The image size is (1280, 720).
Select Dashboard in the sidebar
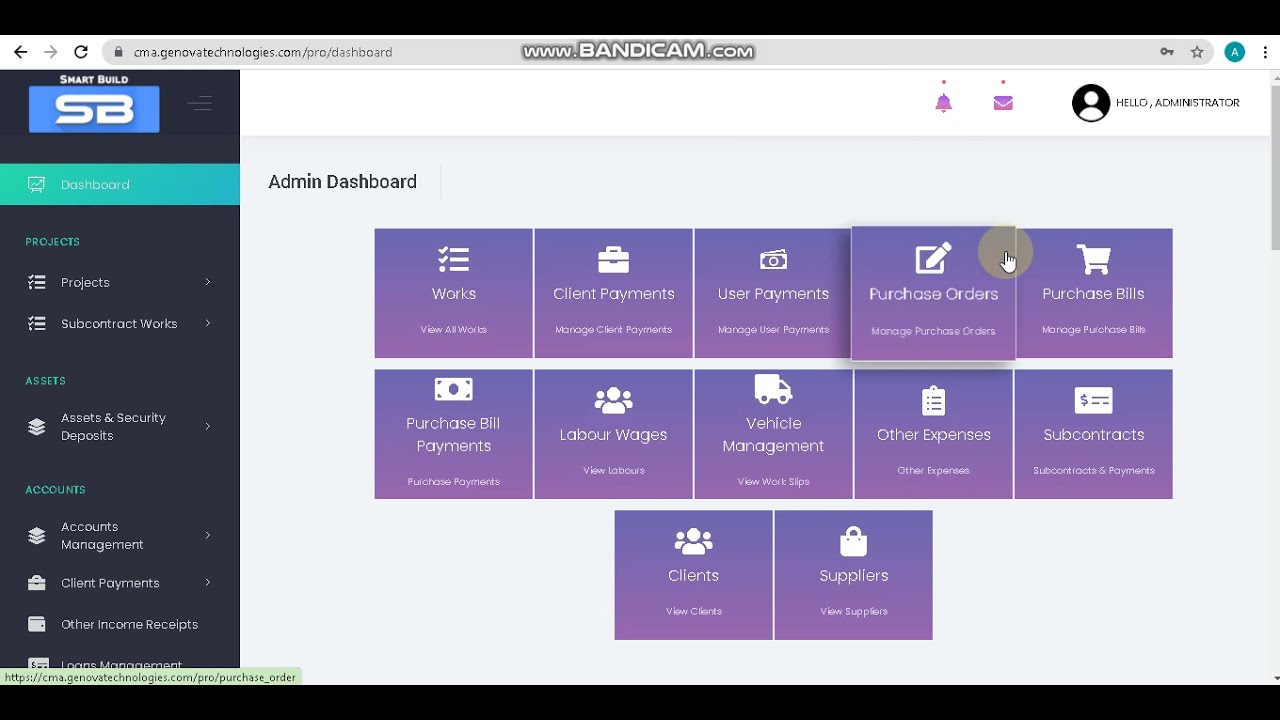coord(120,184)
